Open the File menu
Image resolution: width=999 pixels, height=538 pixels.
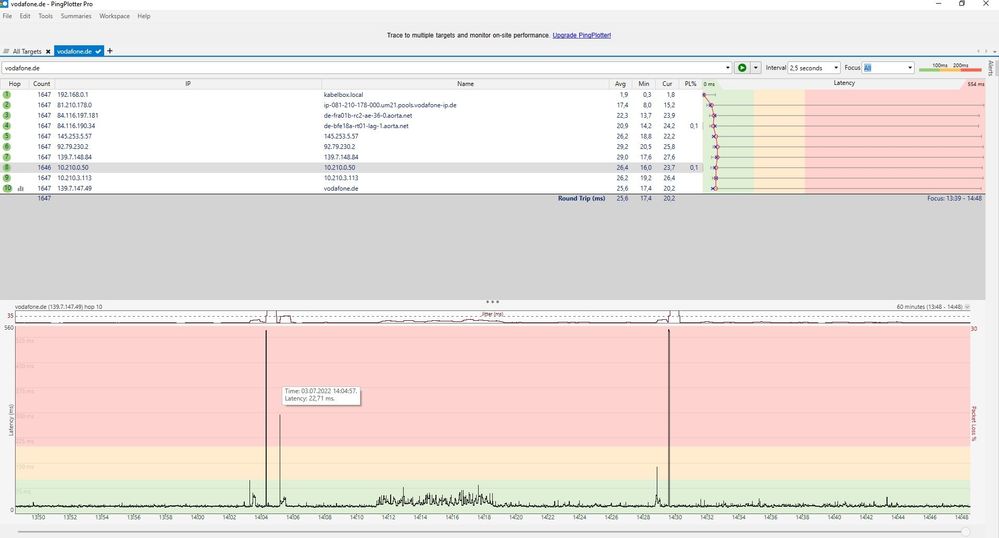[7, 16]
